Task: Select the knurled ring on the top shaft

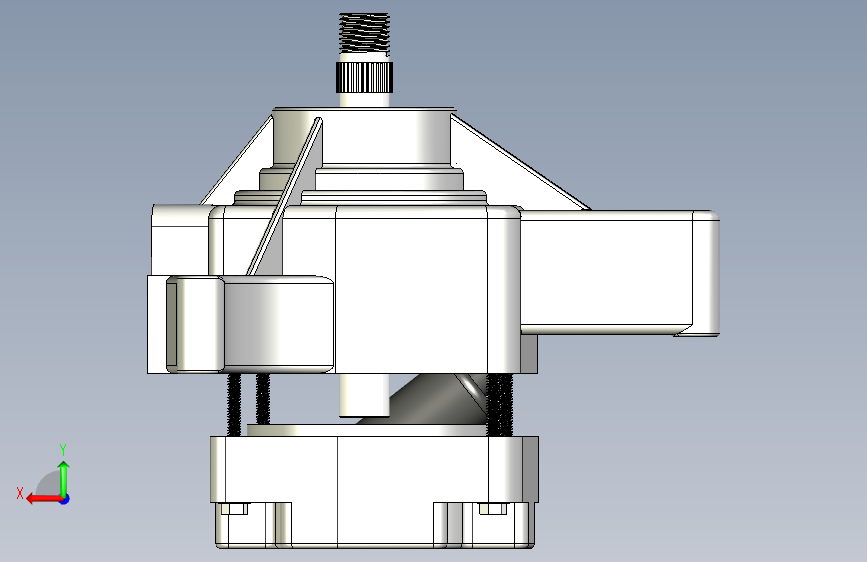Action: pyautogui.click(x=364, y=77)
